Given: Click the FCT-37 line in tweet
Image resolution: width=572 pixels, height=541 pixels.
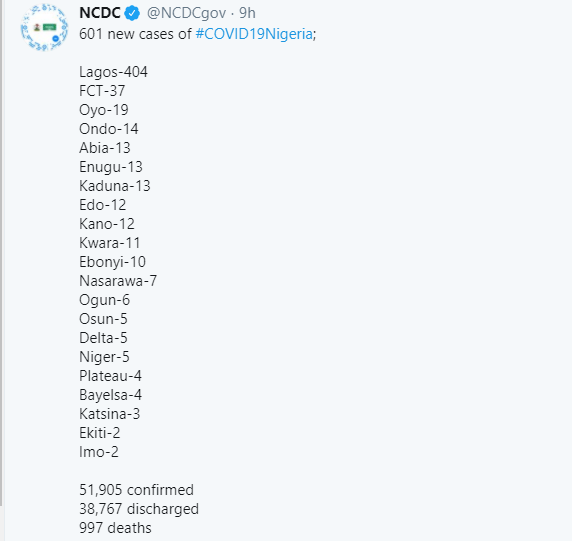Looking at the screenshot, I should (x=102, y=91).
